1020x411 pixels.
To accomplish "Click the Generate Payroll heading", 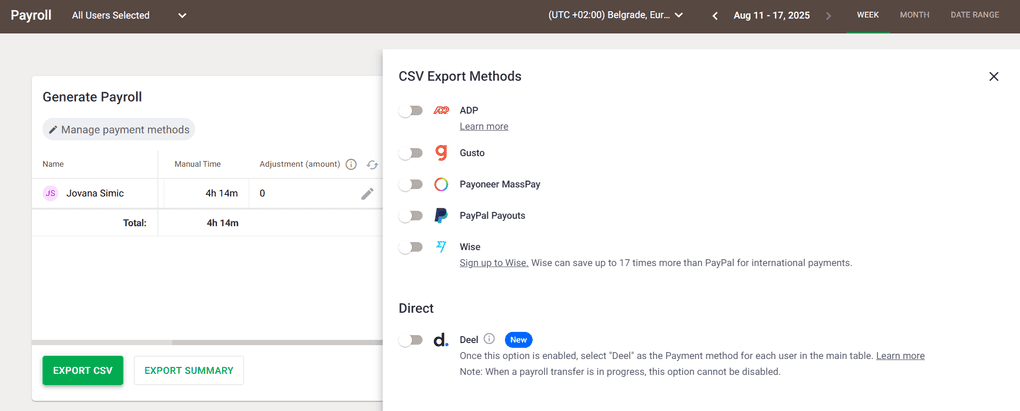I will pyautogui.click(x=92, y=97).
